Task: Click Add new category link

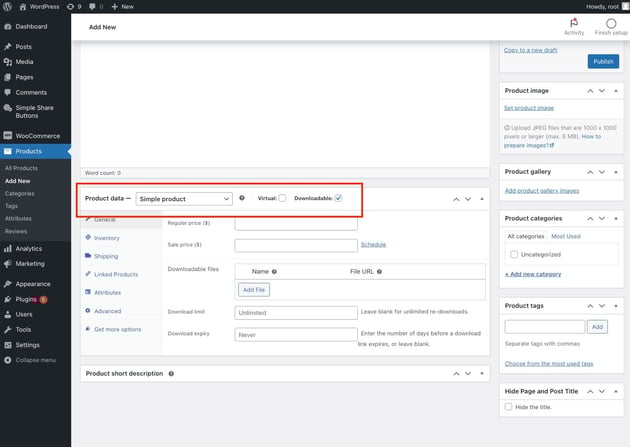Action: [533, 274]
